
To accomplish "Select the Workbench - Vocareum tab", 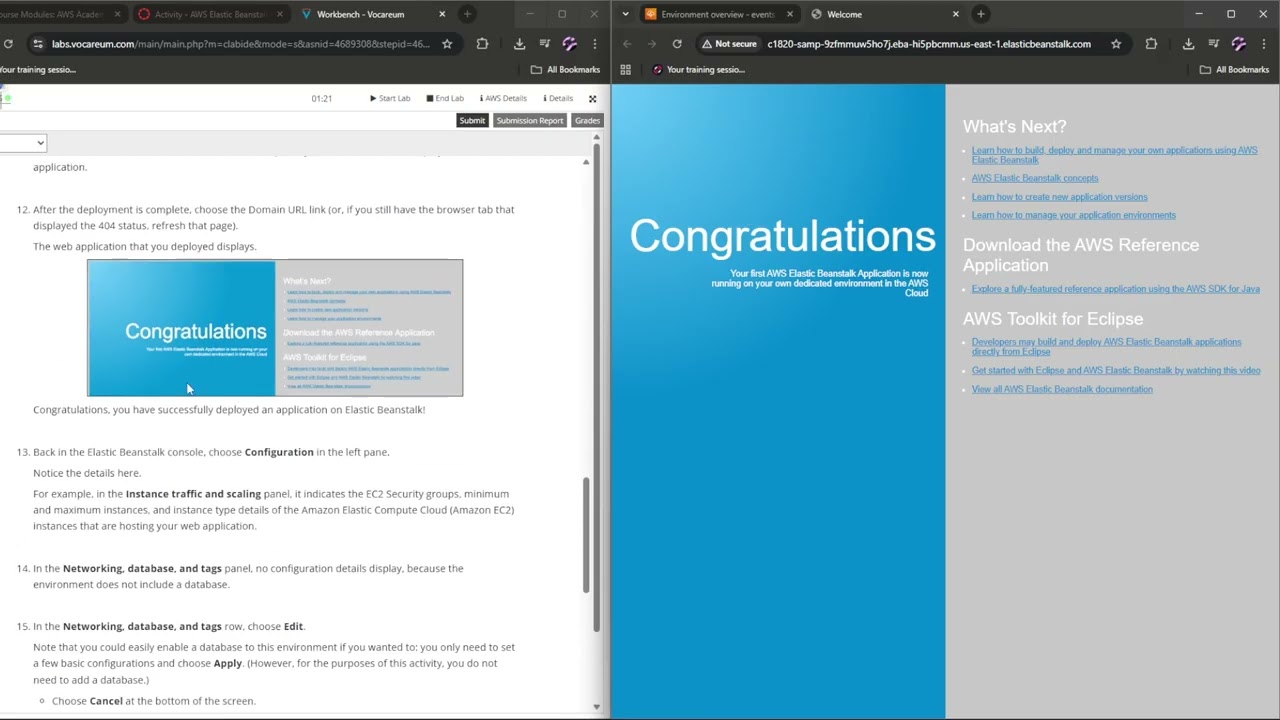I will [360, 14].
